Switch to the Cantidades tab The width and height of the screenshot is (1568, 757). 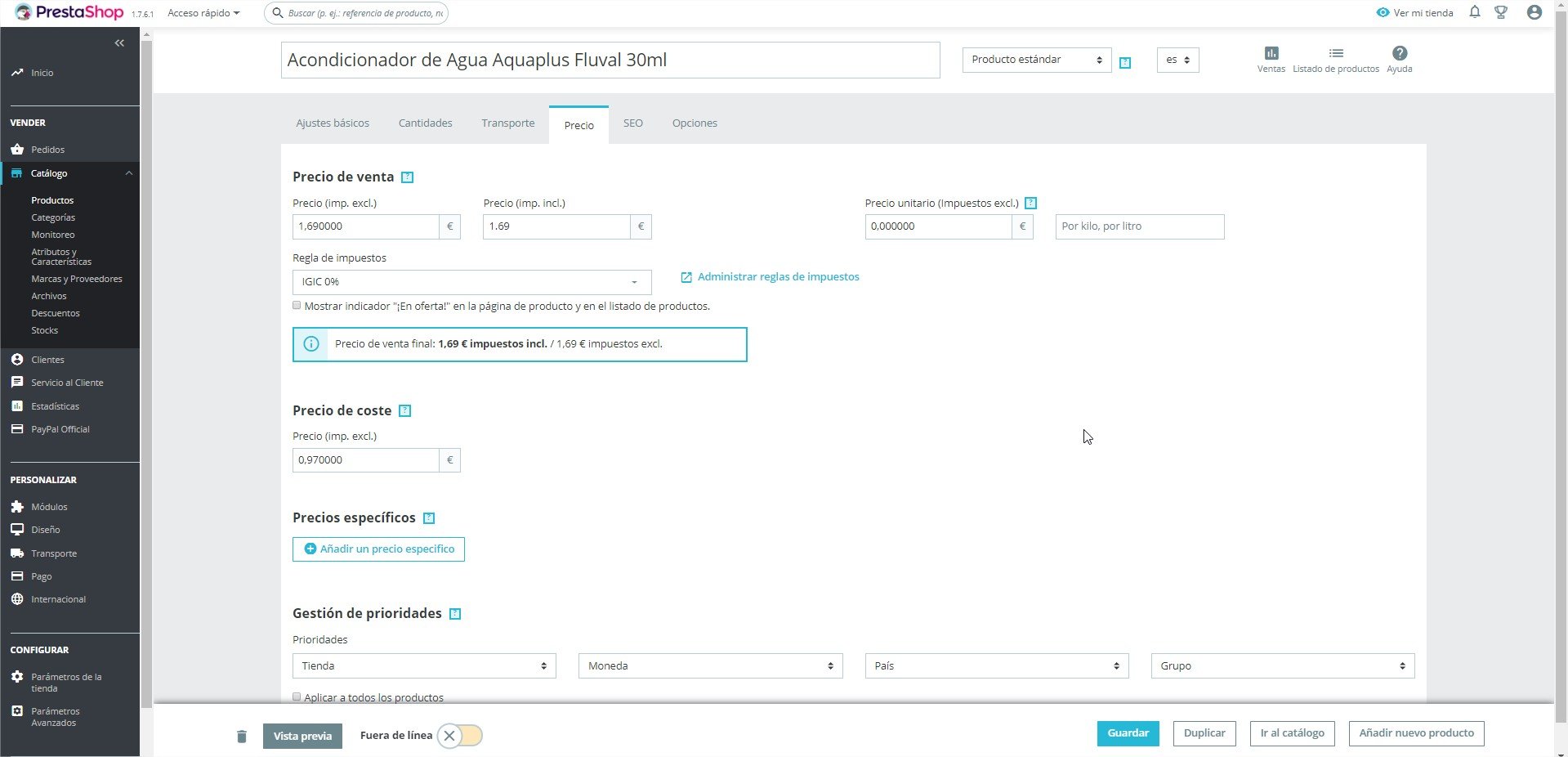pos(425,123)
